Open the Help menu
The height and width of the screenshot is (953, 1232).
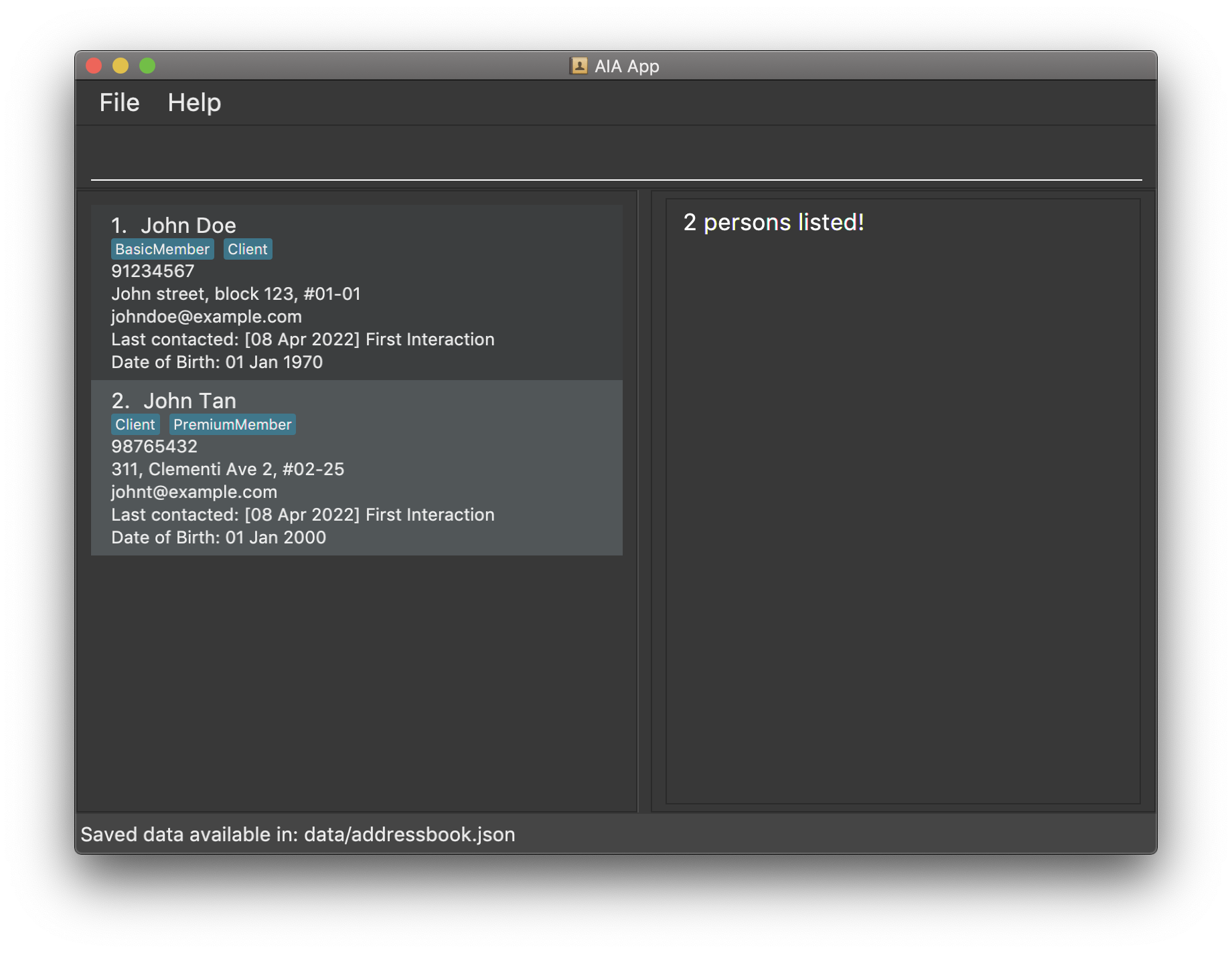(x=194, y=102)
